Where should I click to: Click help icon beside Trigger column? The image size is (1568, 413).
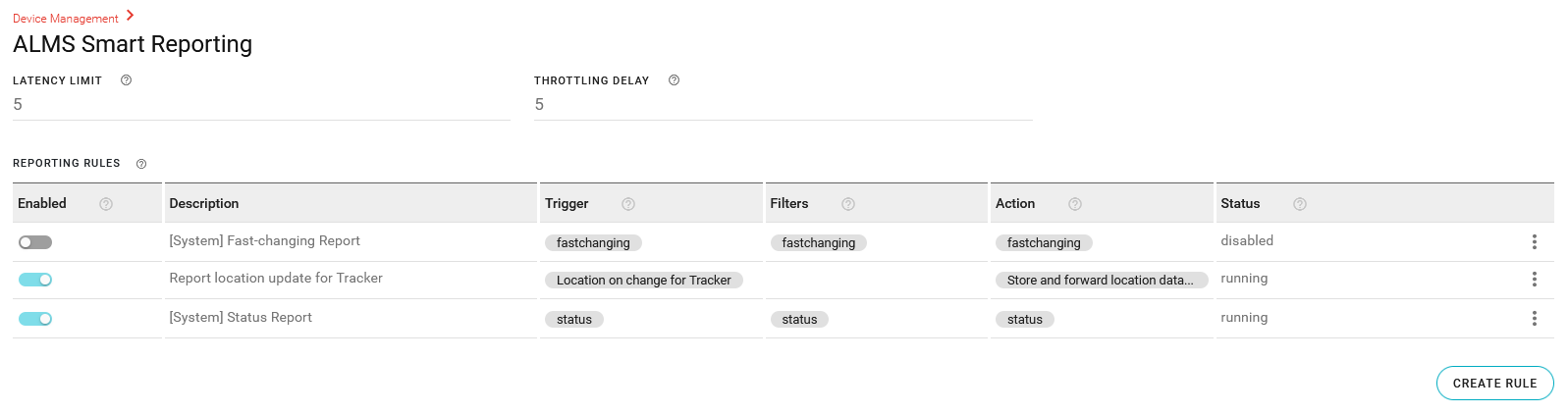tap(628, 204)
